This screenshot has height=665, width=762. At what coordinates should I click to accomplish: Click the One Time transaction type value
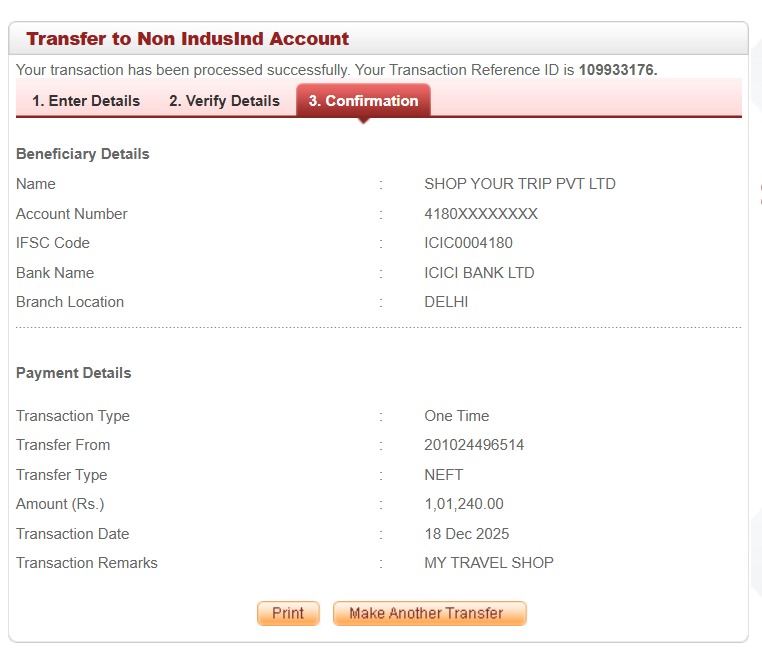click(x=456, y=416)
